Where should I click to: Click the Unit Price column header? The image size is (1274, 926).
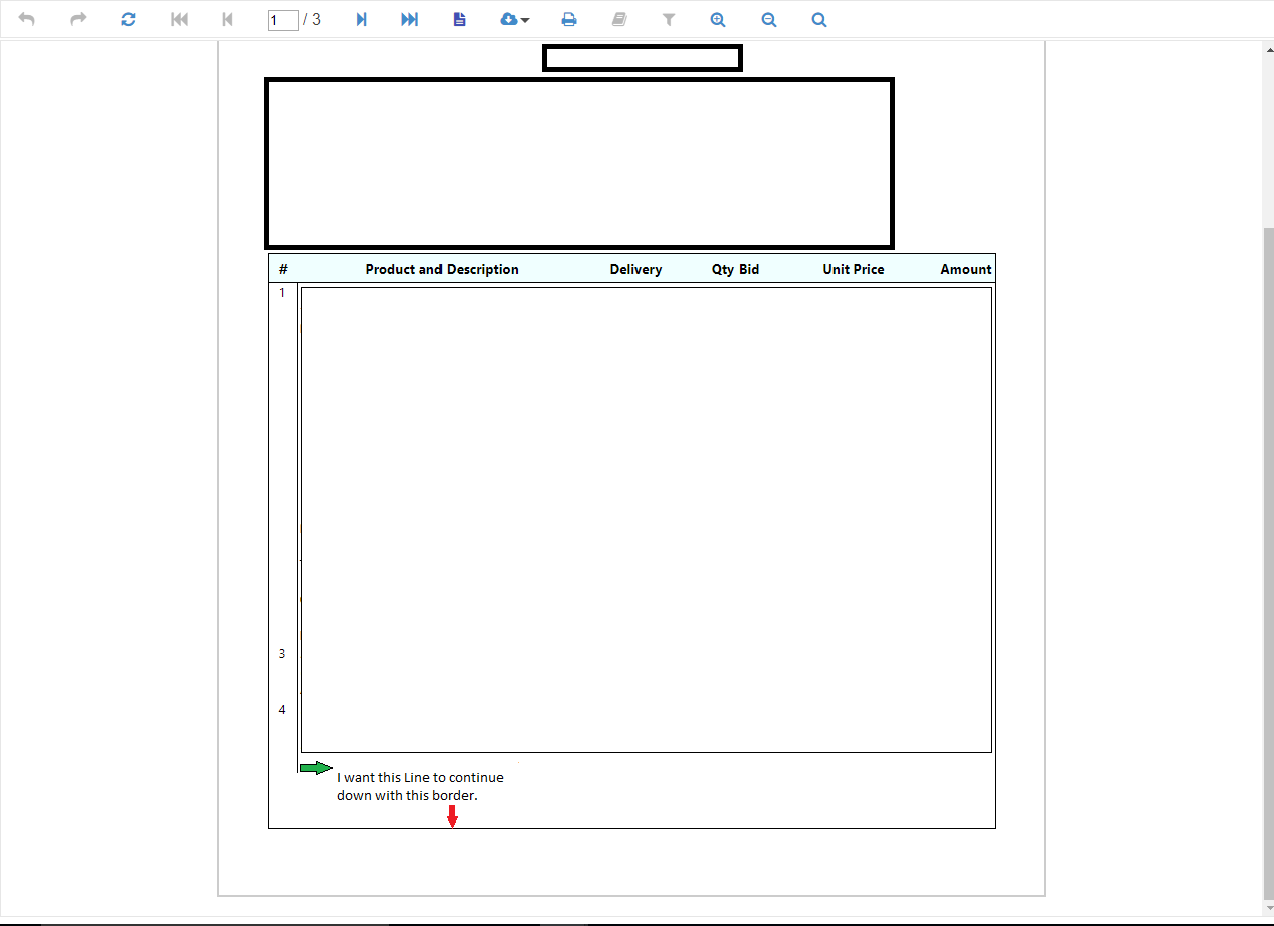[853, 269]
